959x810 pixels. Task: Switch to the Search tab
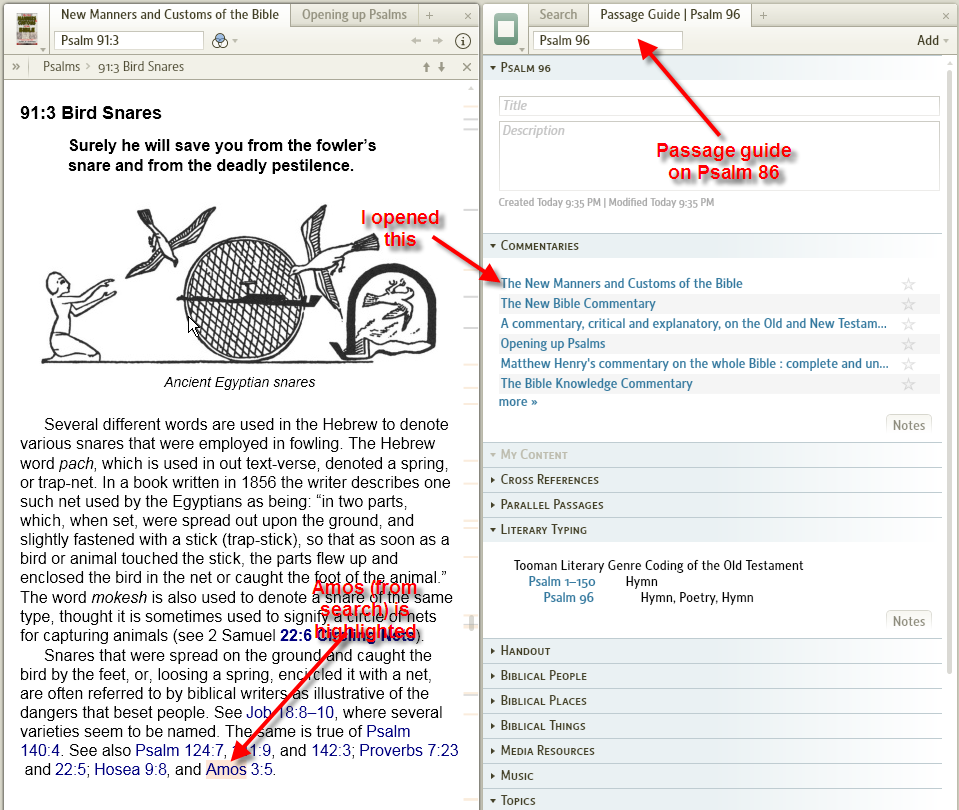[x=558, y=15]
